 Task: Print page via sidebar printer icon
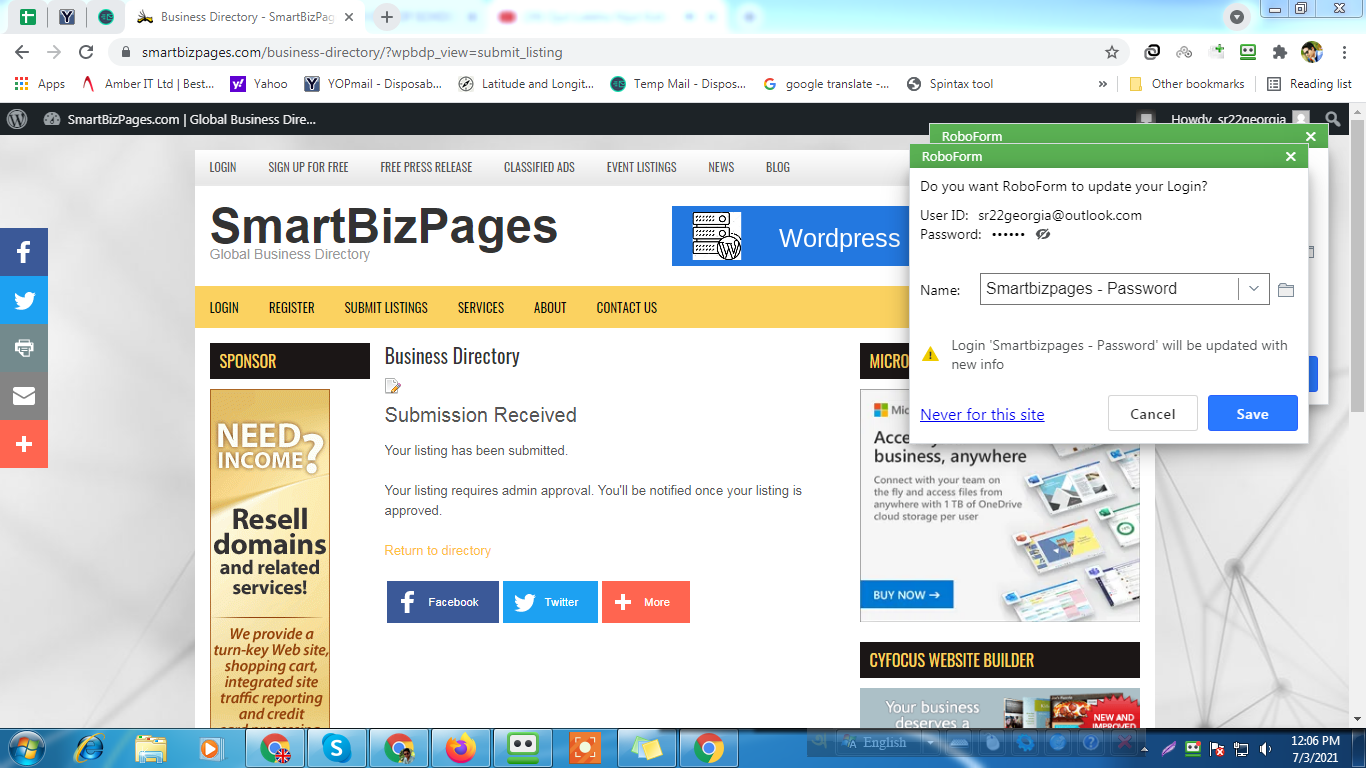point(24,348)
